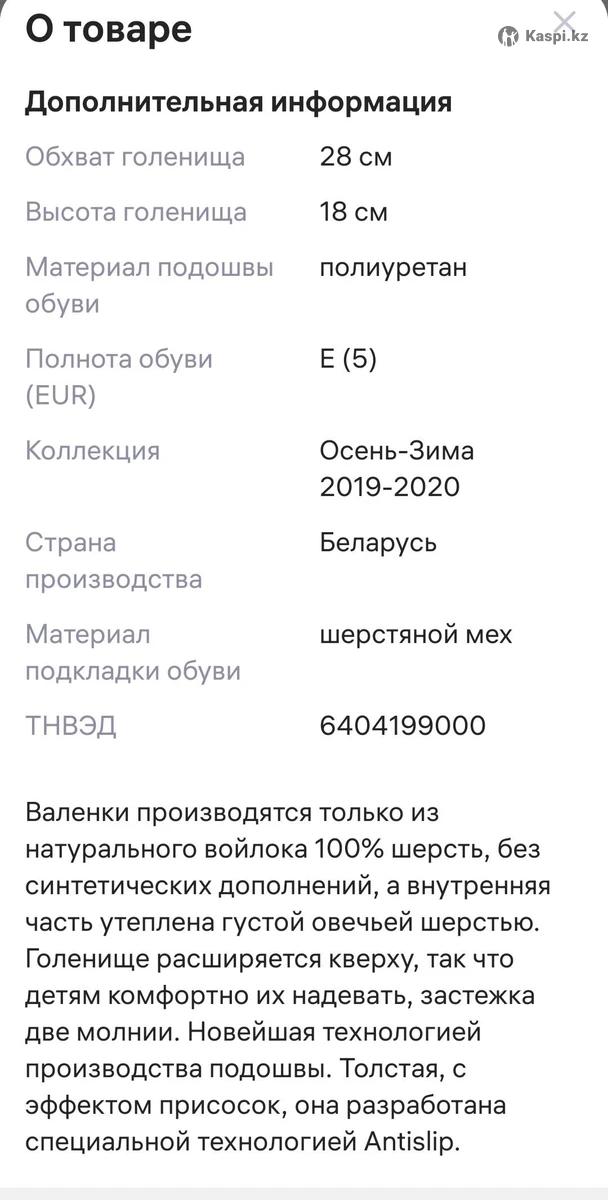Tap the О товаре heading
Screen dimensions: 608x1200
[108, 30]
